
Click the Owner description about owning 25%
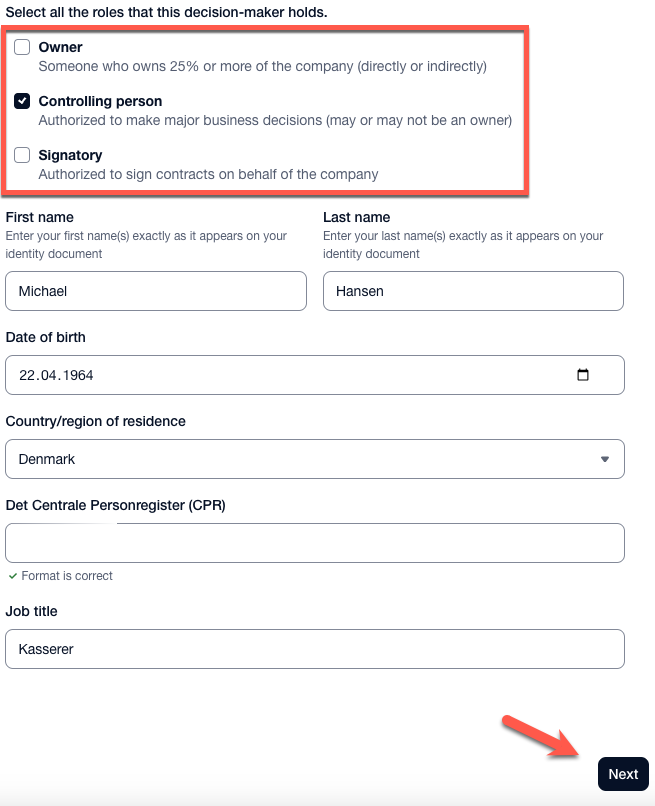point(262,66)
